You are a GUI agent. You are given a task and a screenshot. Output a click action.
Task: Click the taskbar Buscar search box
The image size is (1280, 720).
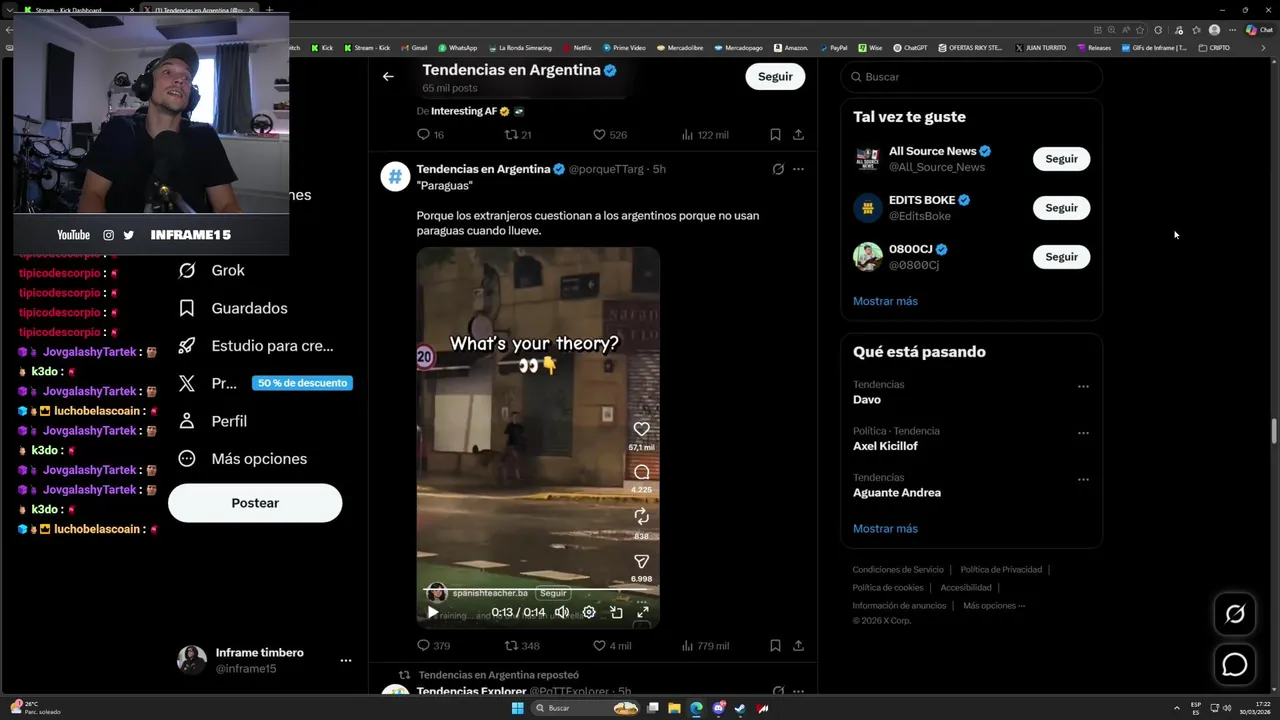click(586, 708)
